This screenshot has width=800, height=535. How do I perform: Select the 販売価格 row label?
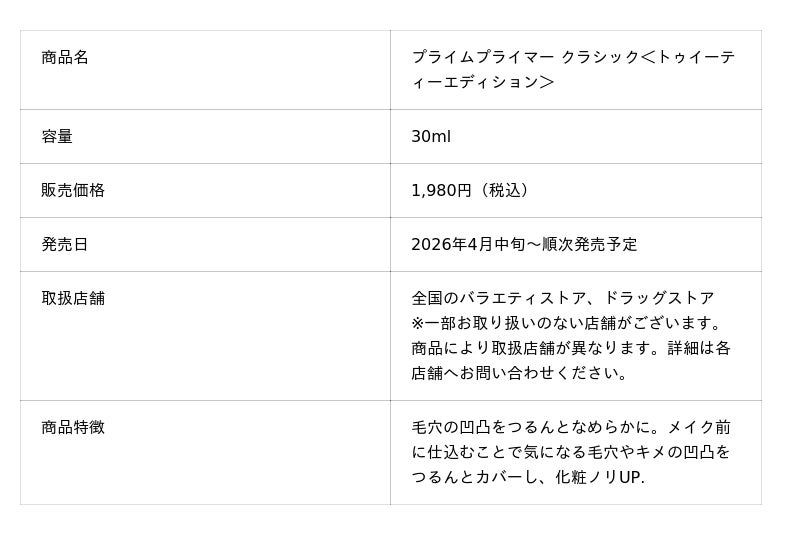tap(73, 190)
